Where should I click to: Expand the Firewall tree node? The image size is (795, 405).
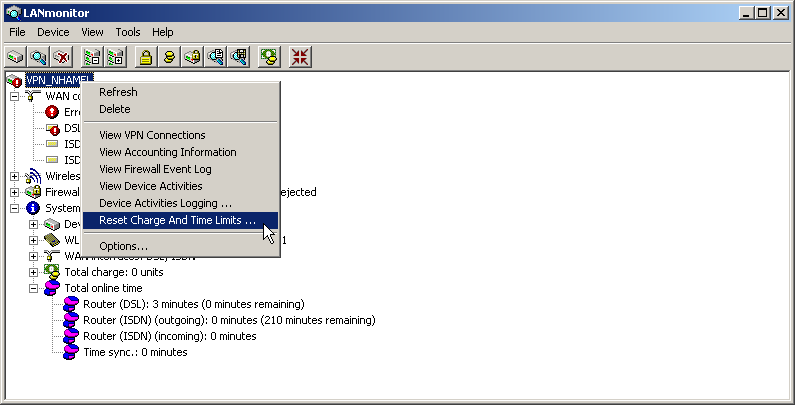tap(15, 192)
